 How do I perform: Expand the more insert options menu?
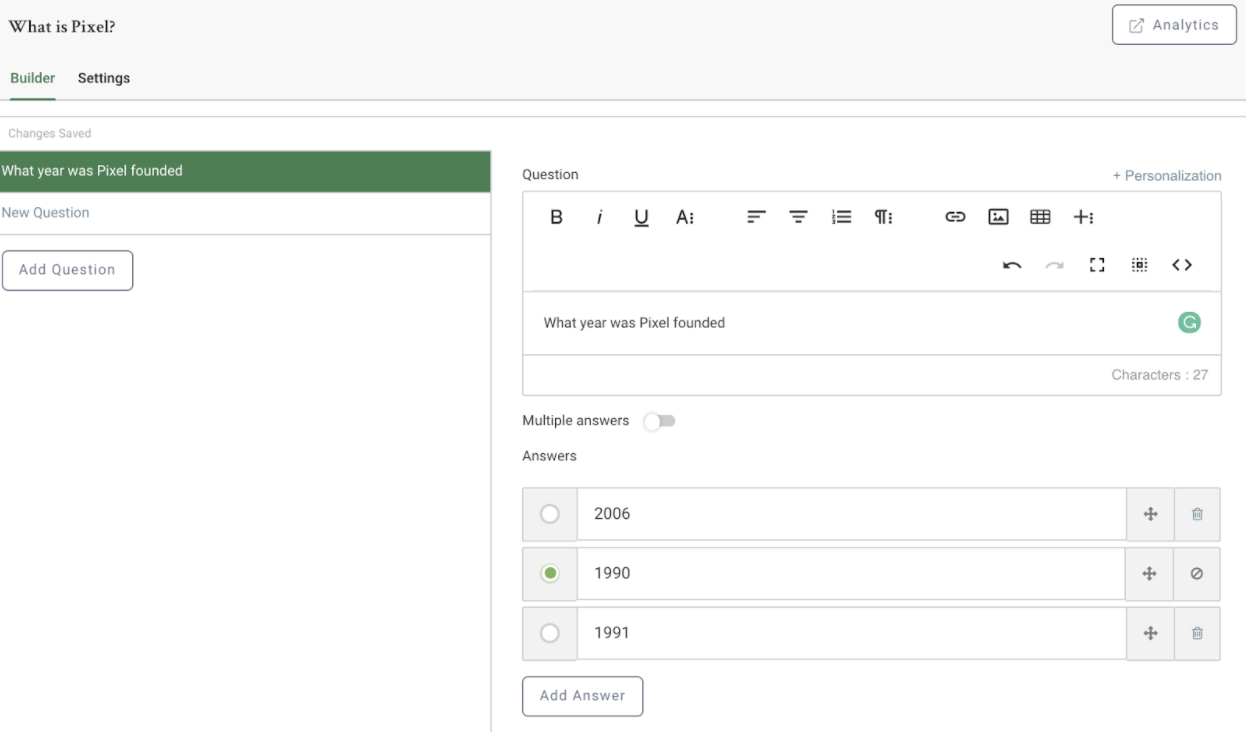coord(1084,217)
